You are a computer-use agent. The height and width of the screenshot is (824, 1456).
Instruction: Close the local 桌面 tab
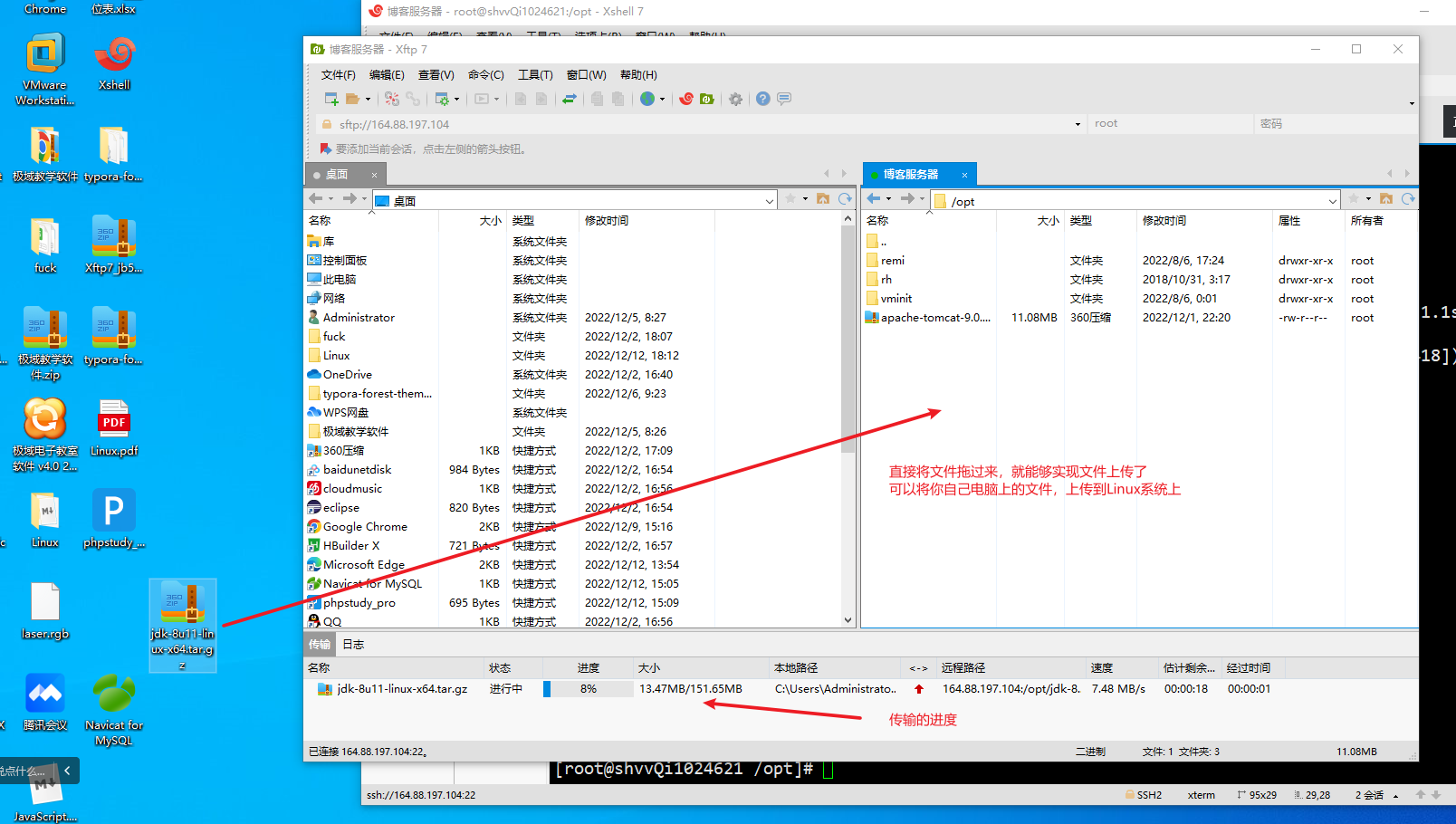point(374,175)
